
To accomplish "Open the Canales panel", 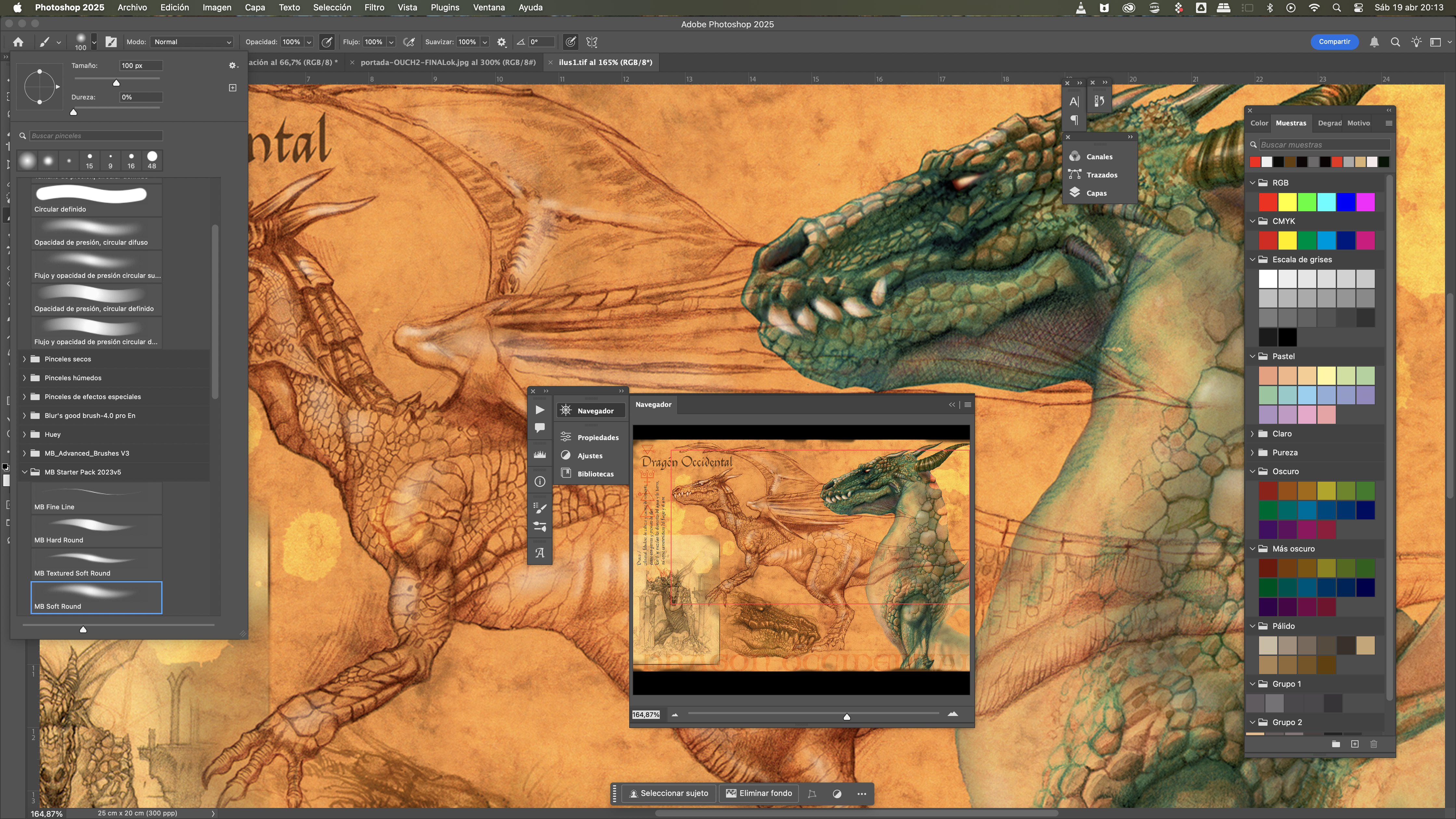I will pos(1099,157).
